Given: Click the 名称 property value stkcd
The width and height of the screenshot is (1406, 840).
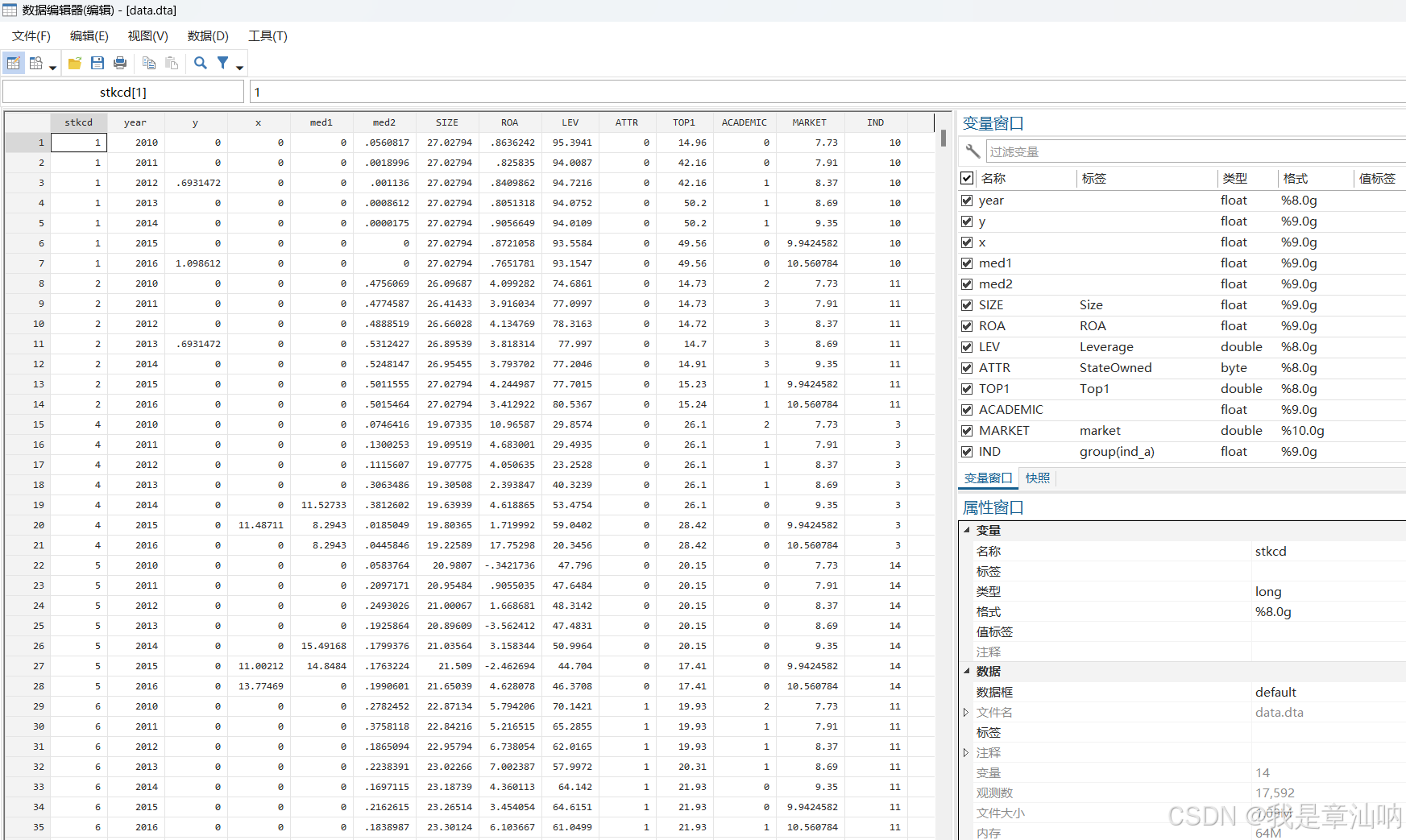Looking at the screenshot, I should 1271,551.
